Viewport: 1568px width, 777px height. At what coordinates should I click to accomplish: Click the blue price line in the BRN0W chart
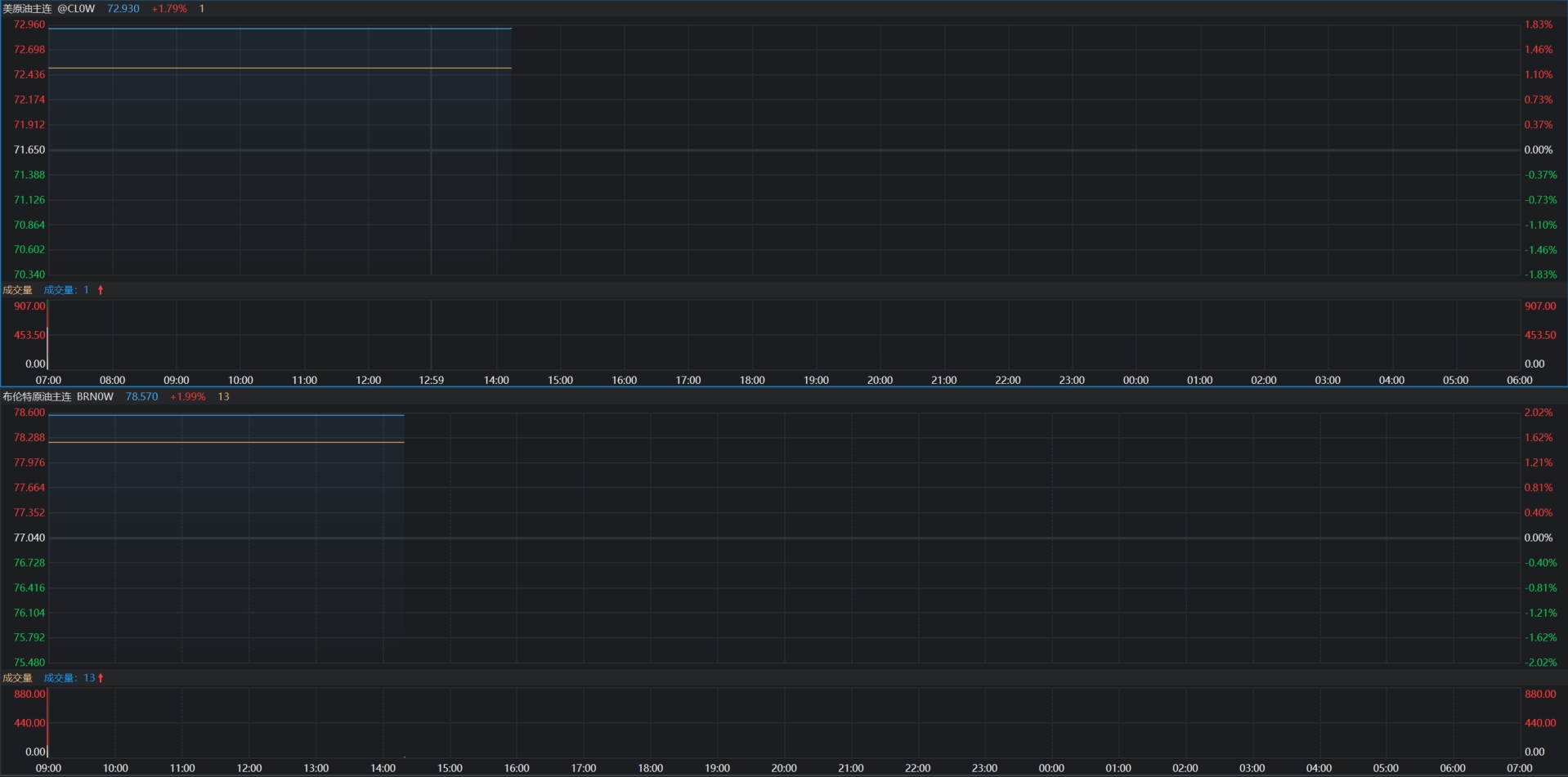point(226,415)
